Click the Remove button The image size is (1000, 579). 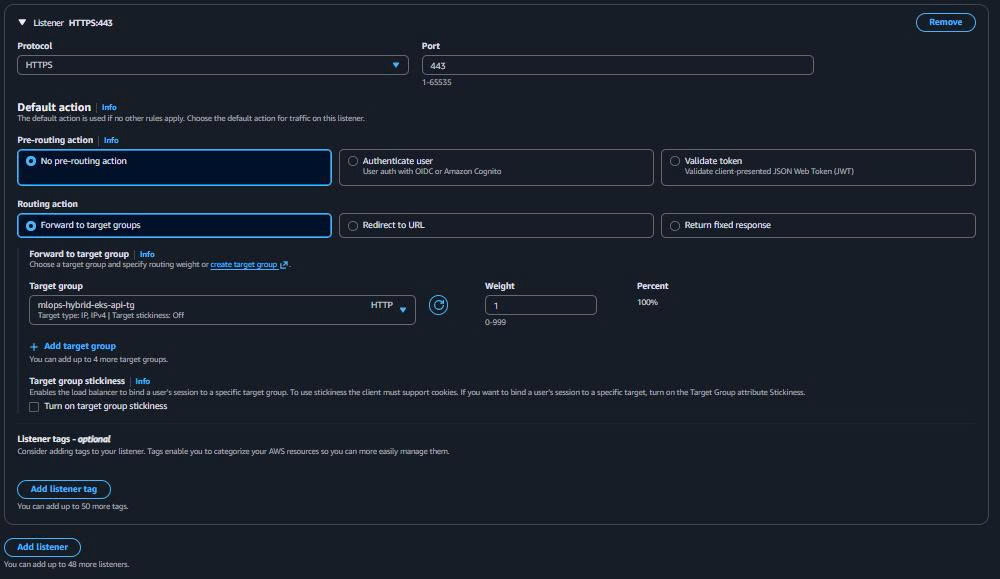click(x=944, y=21)
